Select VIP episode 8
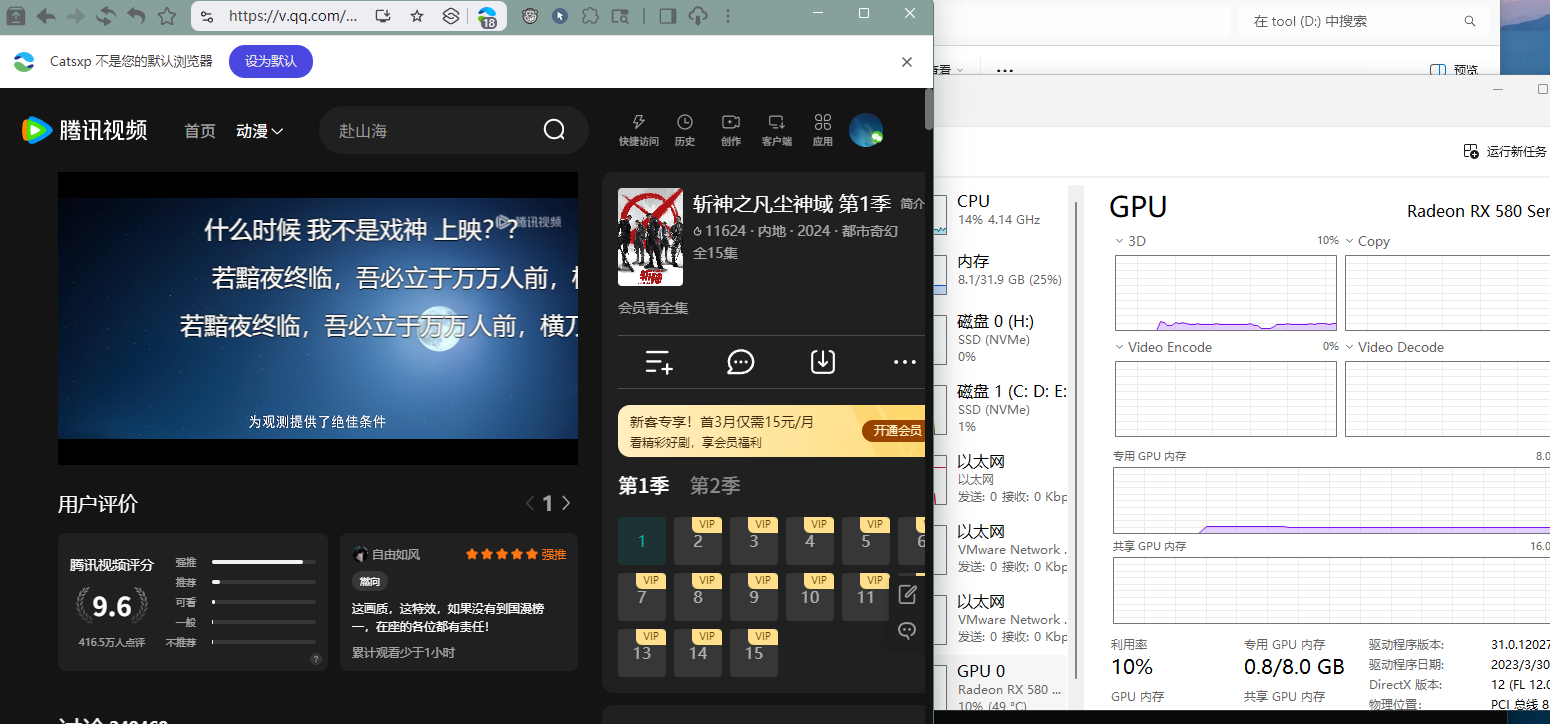 tap(698, 597)
